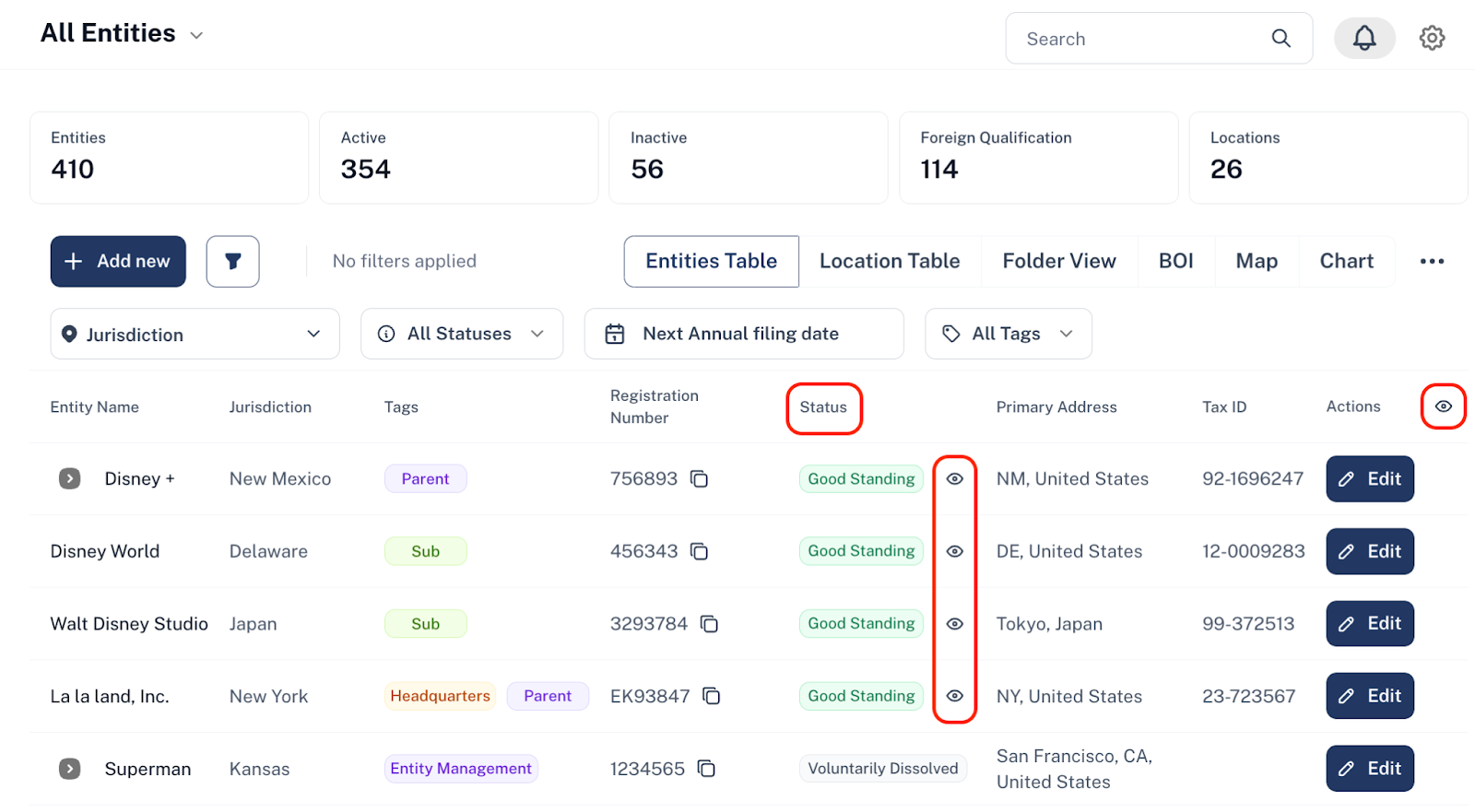Image resolution: width=1475 pixels, height=812 pixels.
Task: Open the three-dot more views menu
Action: pos(1432,262)
